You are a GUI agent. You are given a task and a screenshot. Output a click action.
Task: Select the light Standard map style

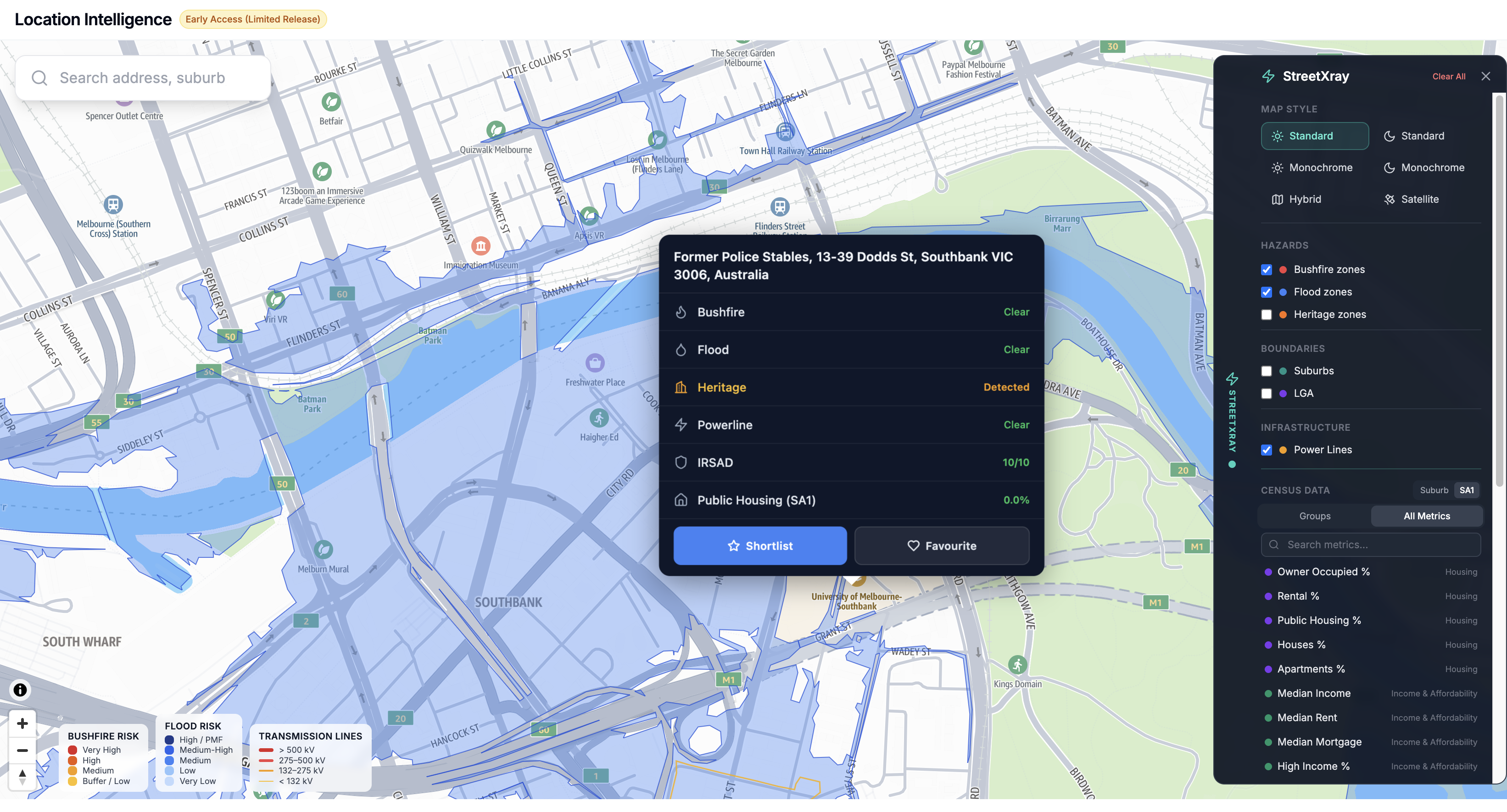click(1315, 136)
